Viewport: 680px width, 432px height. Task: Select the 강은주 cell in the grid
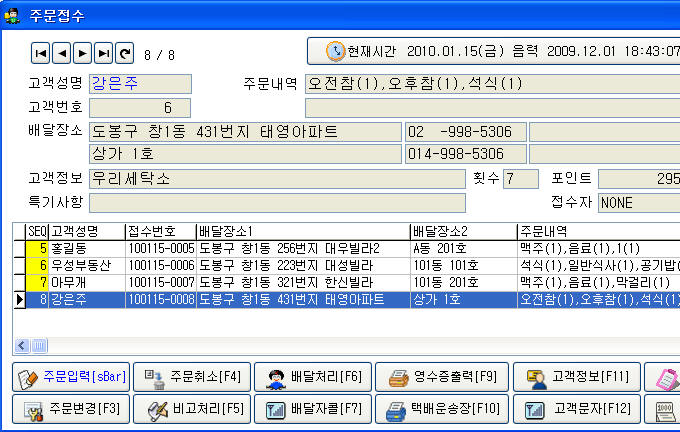[87, 300]
